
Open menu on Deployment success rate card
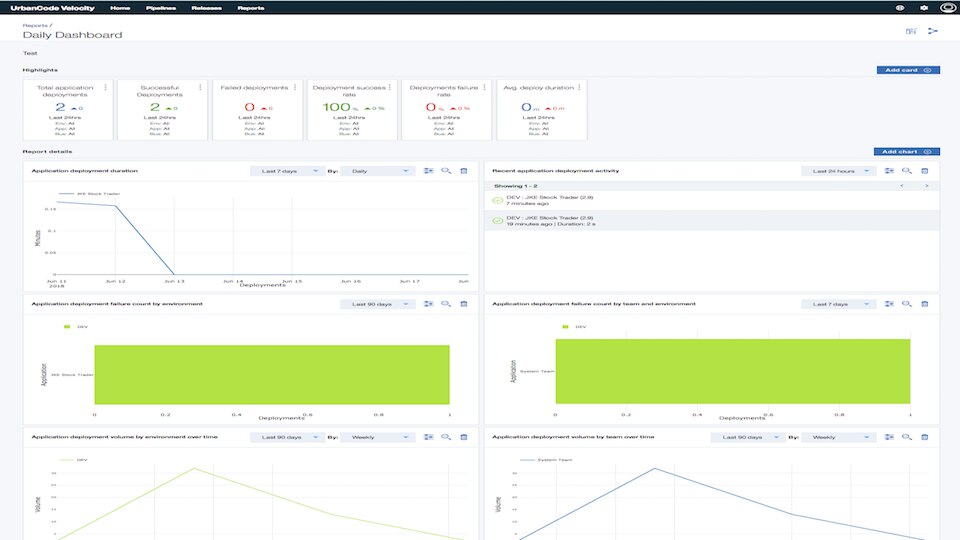390,88
